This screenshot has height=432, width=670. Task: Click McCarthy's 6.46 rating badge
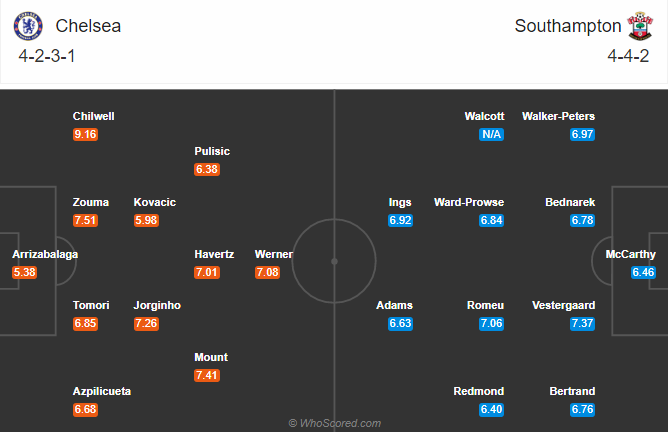point(643,272)
